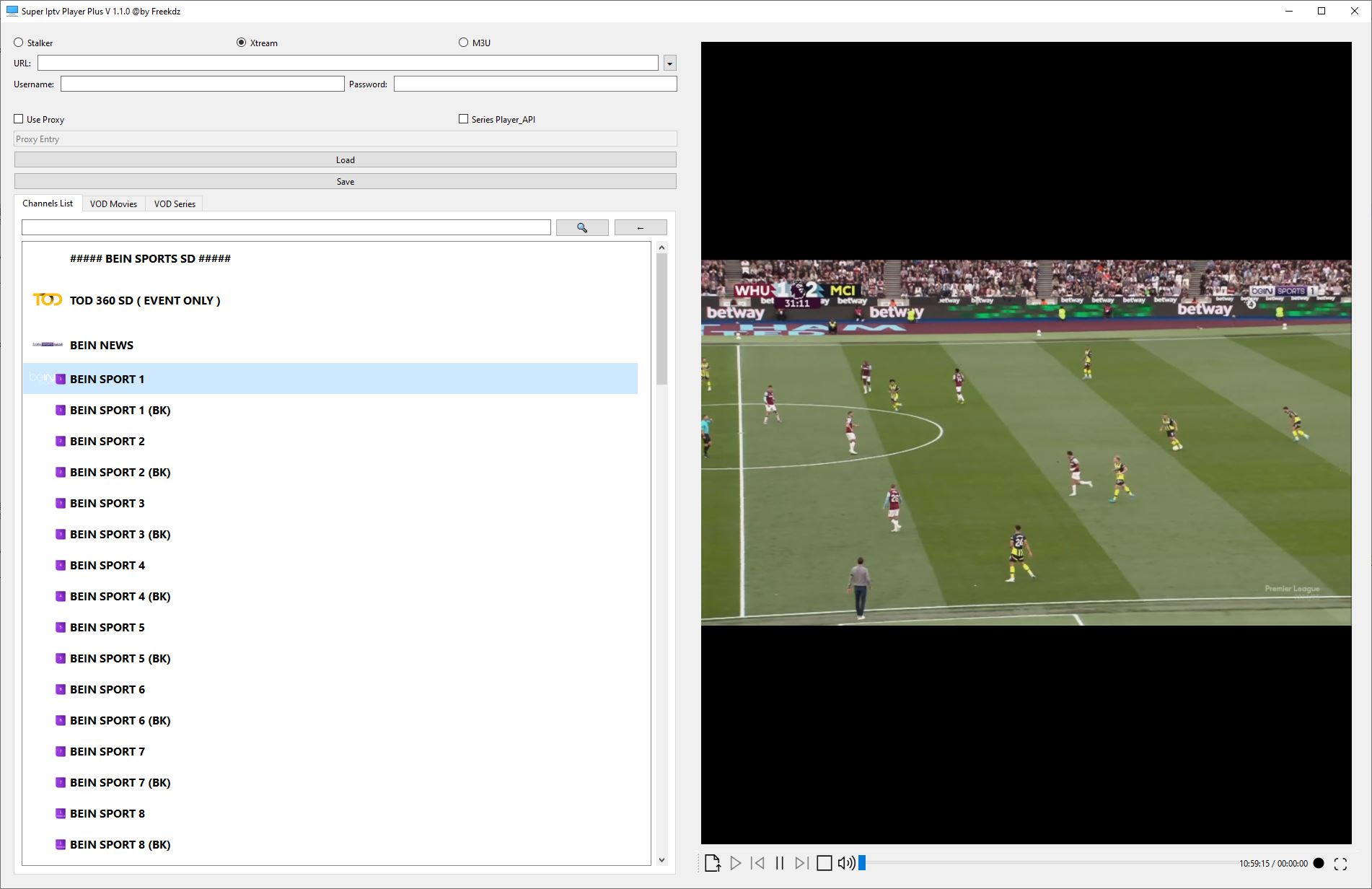
Task: Click the BEIN SPORT 2 purple channel icon
Action: [x=61, y=441]
